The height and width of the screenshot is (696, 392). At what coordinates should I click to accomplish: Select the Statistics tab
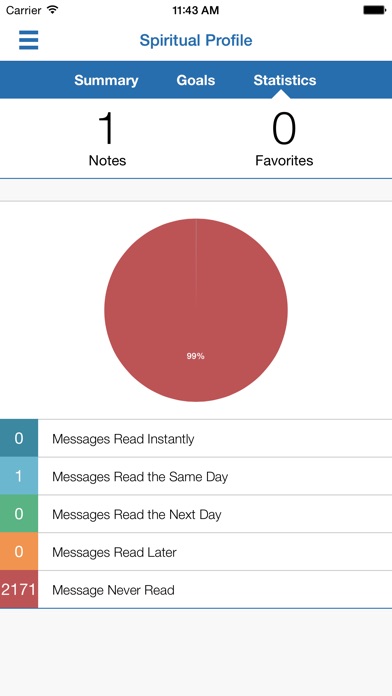pyautogui.click(x=285, y=80)
